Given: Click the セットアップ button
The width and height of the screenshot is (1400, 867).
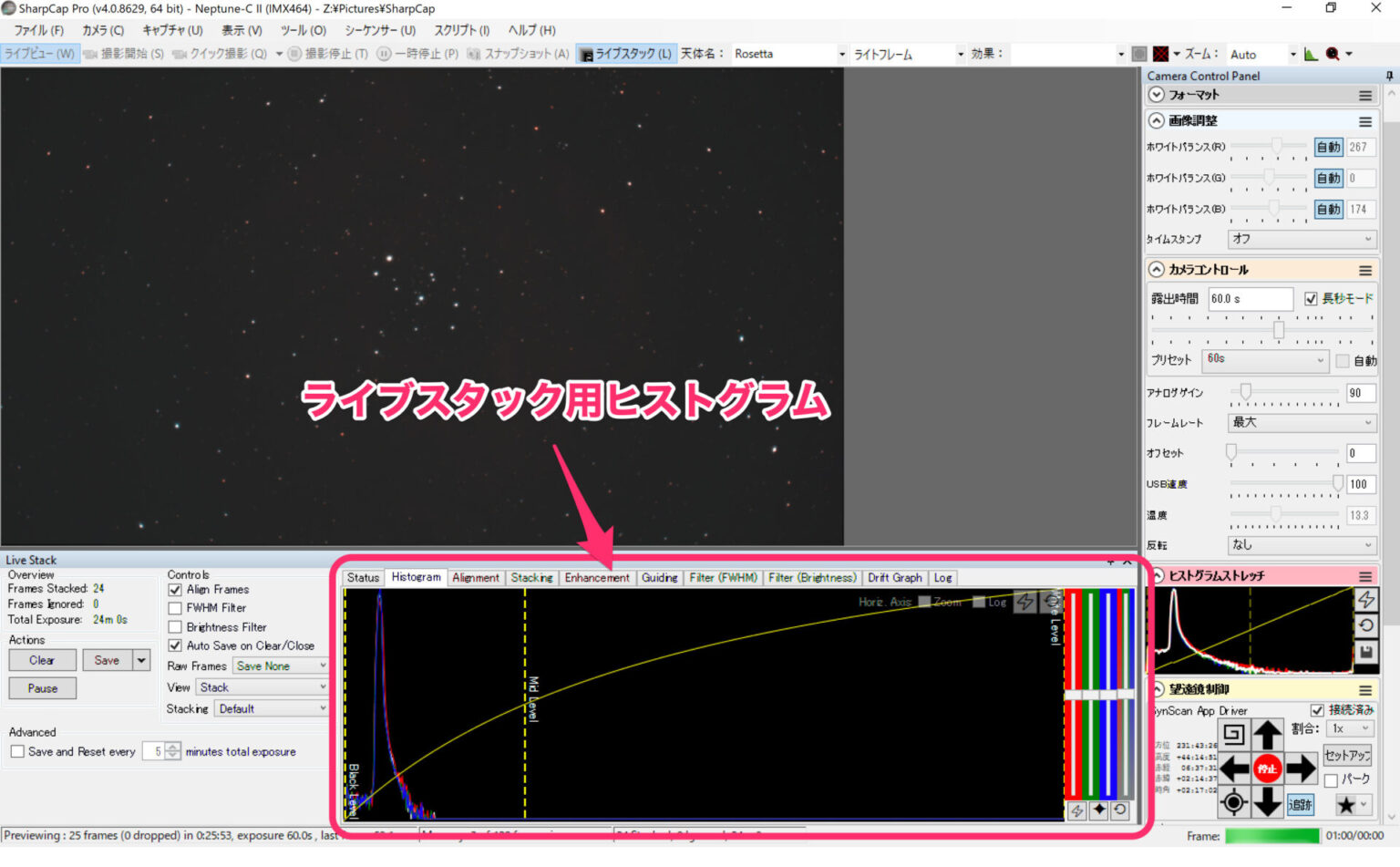Looking at the screenshot, I should pos(1347,756).
